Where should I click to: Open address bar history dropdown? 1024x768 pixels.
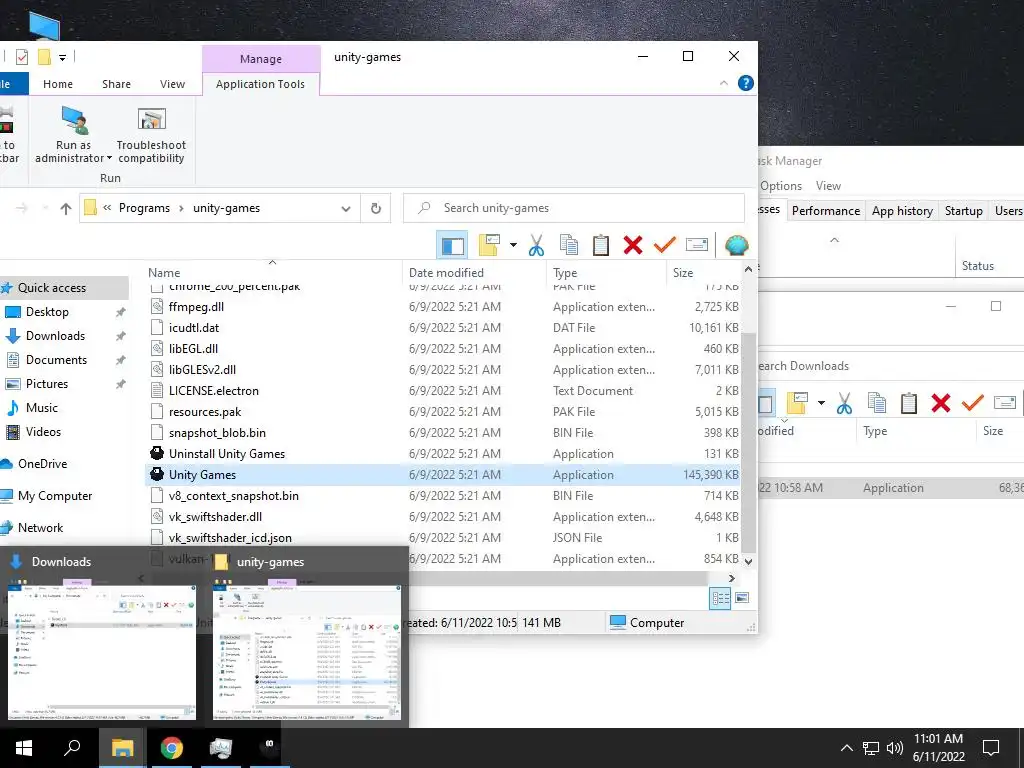[345, 208]
